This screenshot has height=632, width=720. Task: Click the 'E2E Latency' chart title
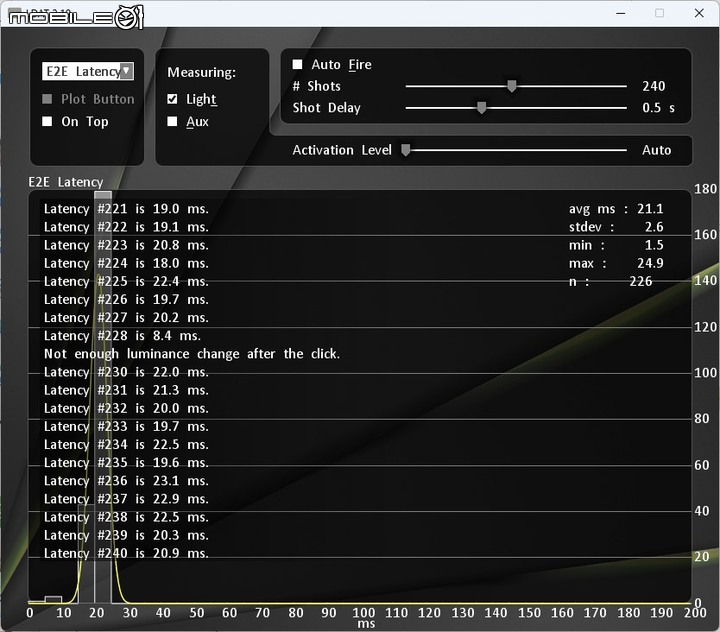point(66,182)
